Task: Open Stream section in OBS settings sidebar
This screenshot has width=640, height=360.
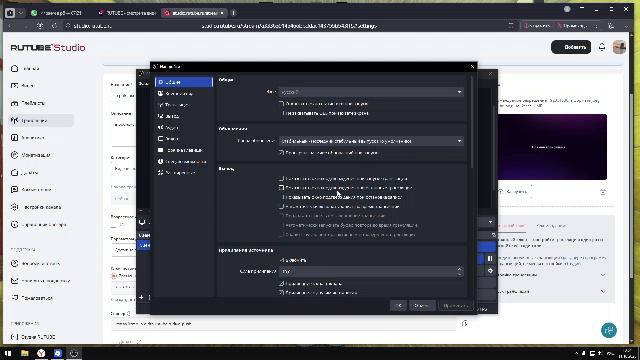Action: (x=184, y=105)
